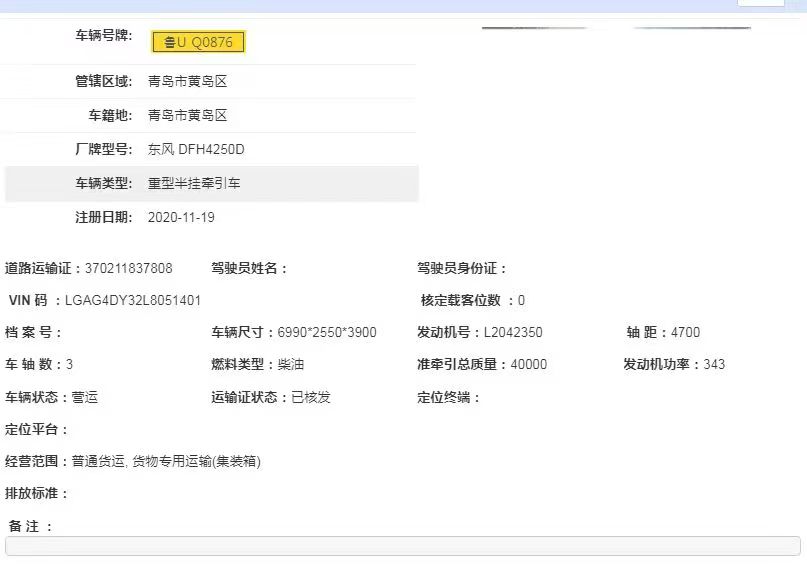Image resolution: width=807 pixels, height=564 pixels.
Task: Click the 管辖区域 value 青岛市黄岛区
Action: pyautogui.click(x=187, y=82)
